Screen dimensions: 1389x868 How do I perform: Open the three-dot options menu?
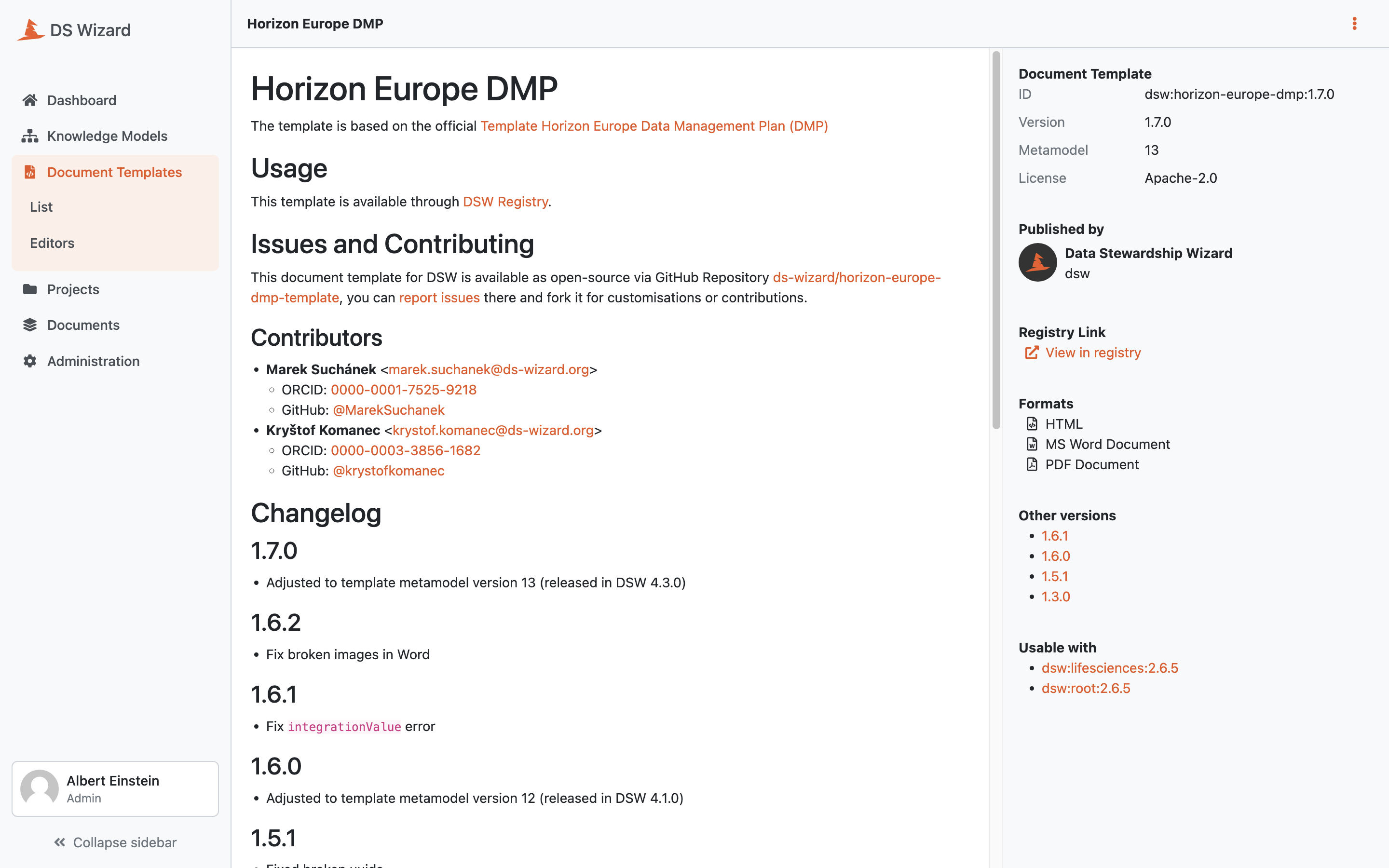pyautogui.click(x=1355, y=24)
